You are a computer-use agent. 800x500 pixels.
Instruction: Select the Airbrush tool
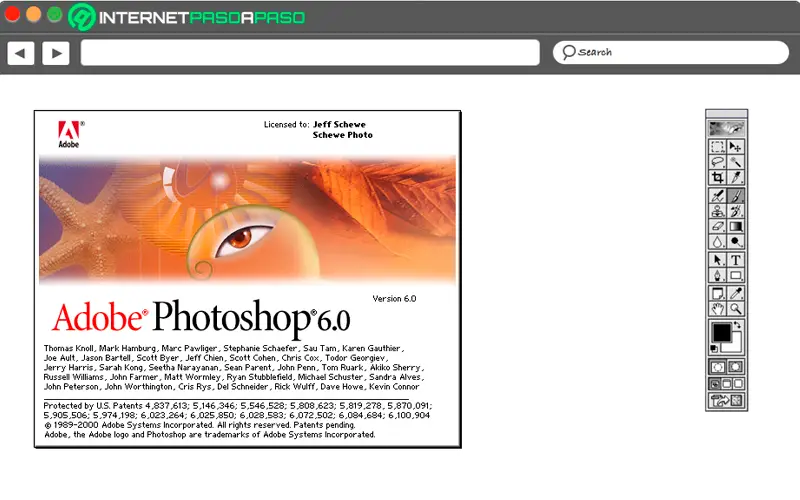click(x=717, y=196)
